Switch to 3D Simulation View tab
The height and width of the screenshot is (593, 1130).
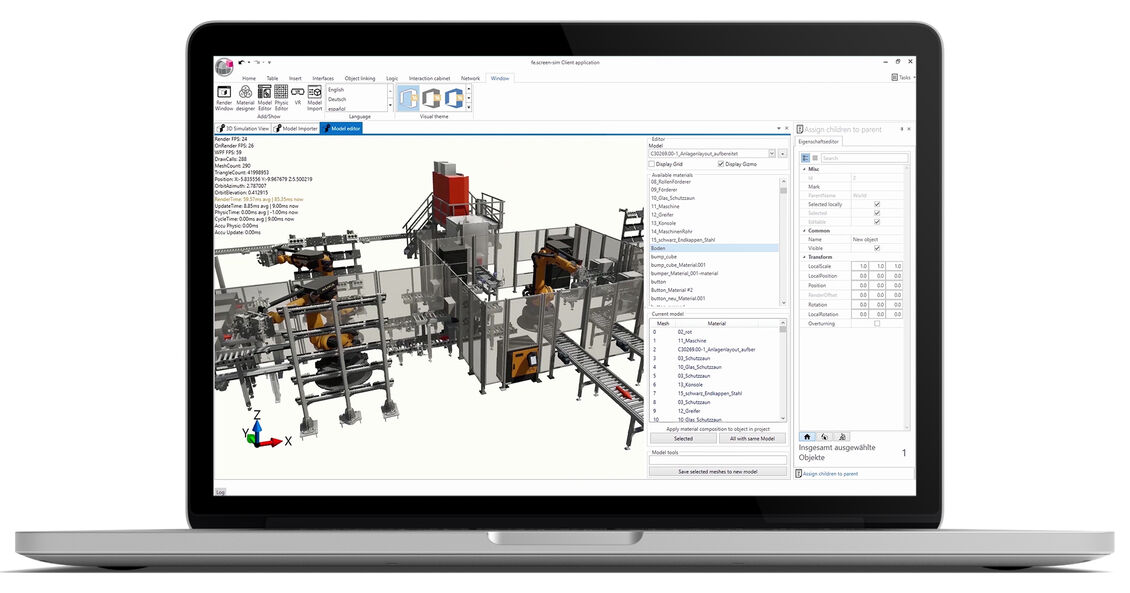click(x=243, y=128)
